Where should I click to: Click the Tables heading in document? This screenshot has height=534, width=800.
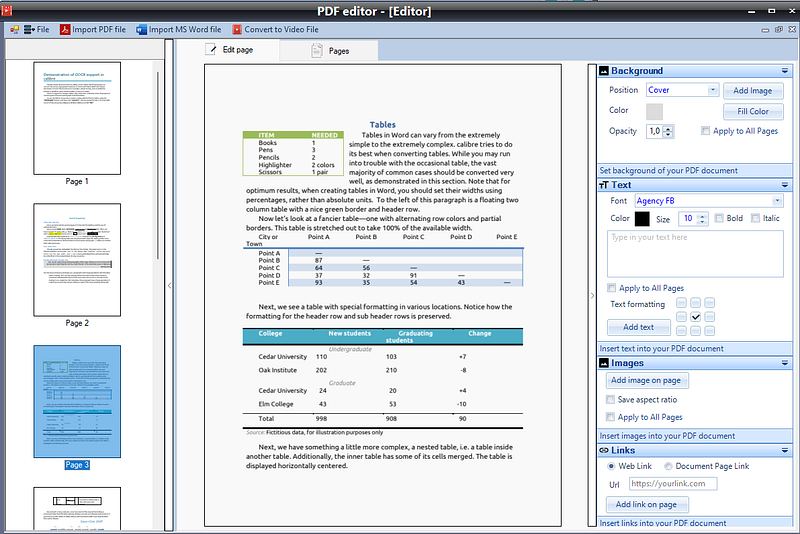(383, 124)
